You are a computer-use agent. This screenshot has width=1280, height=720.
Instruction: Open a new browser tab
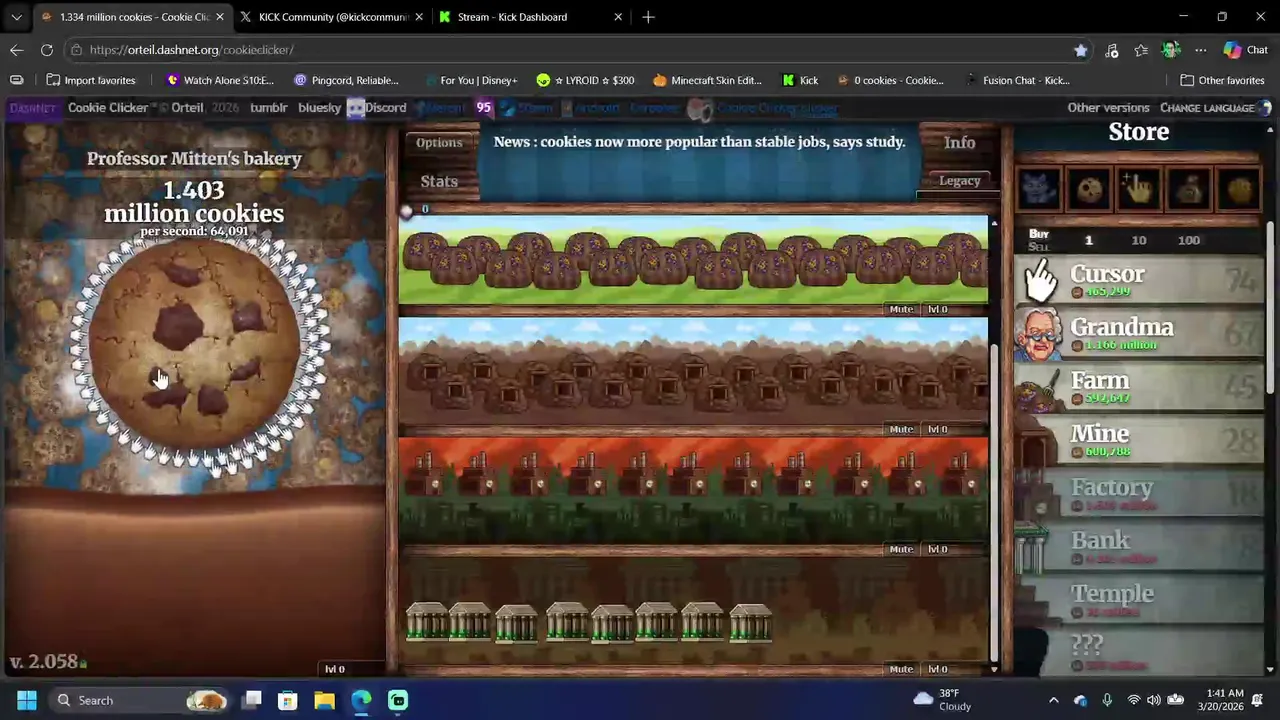click(x=648, y=17)
